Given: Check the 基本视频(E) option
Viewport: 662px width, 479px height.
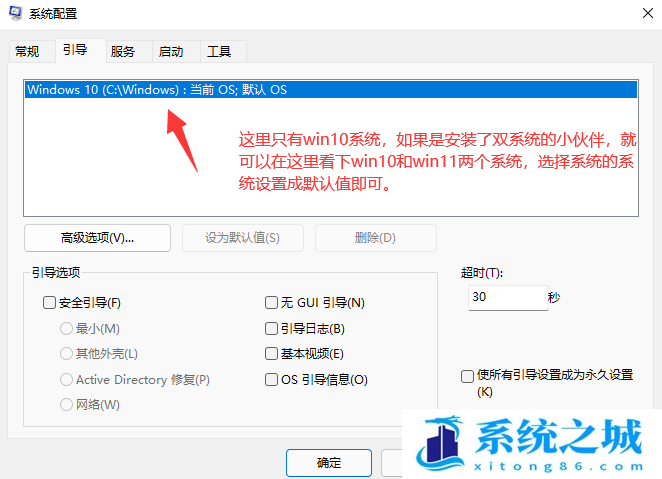Looking at the screenshot, I should [x=271, y=354].
